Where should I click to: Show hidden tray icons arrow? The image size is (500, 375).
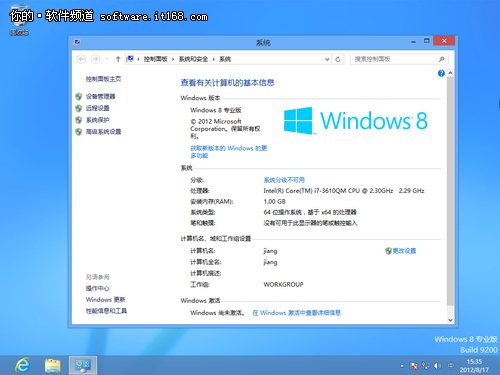click(402, 366)
